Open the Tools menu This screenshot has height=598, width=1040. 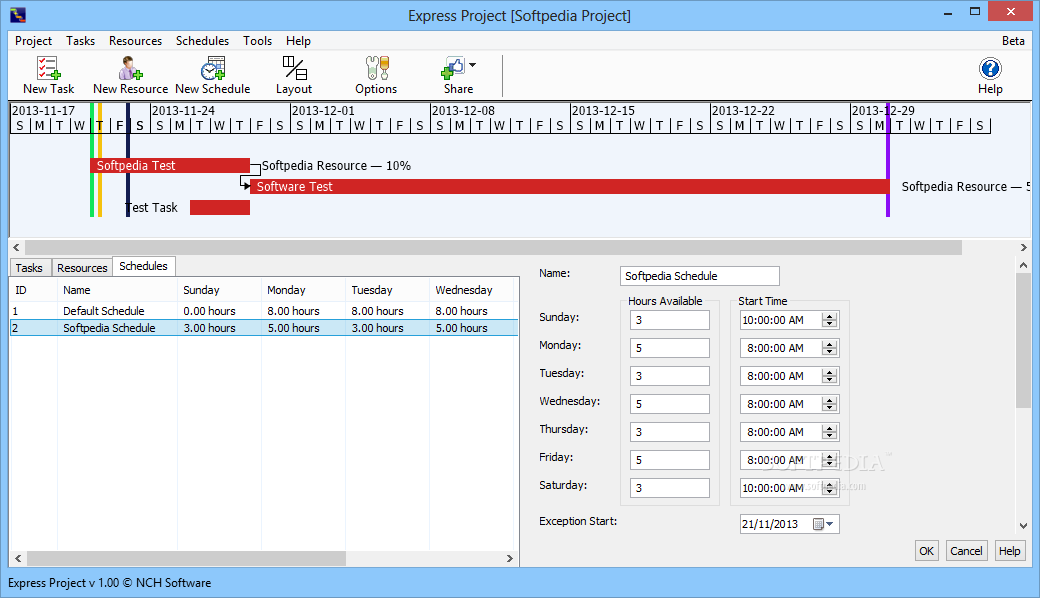[257, 41]
